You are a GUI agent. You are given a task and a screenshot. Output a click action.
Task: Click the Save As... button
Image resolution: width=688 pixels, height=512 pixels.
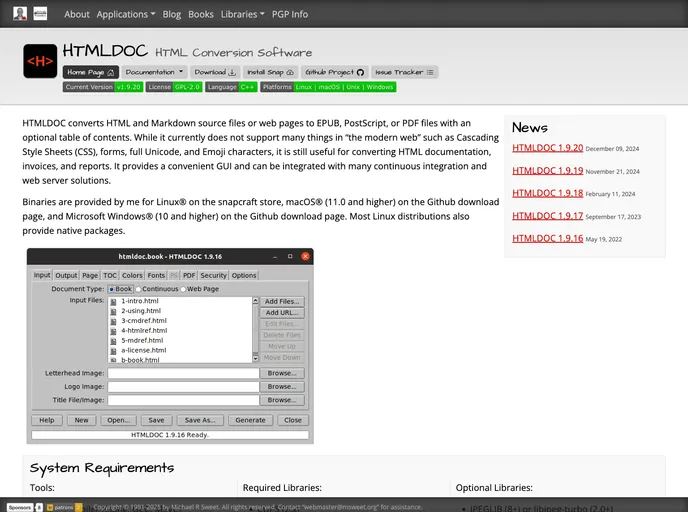tap(200, 420)
